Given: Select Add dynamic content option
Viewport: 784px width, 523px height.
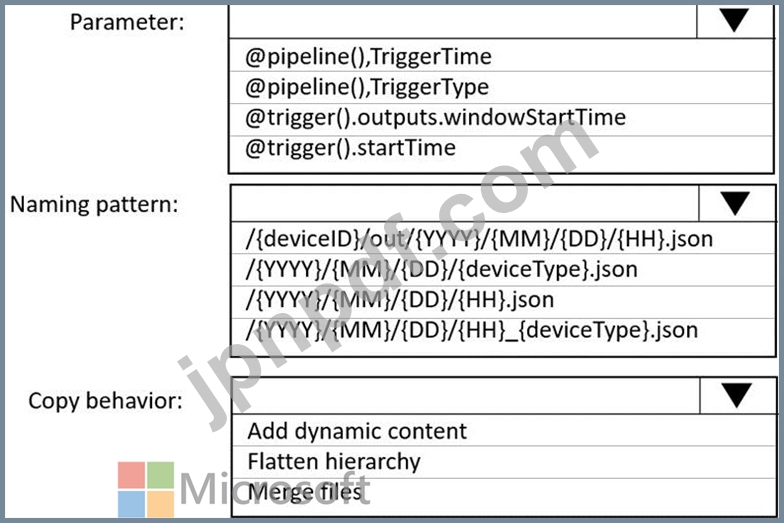Looking at the screenshot, I should [504, 431].
